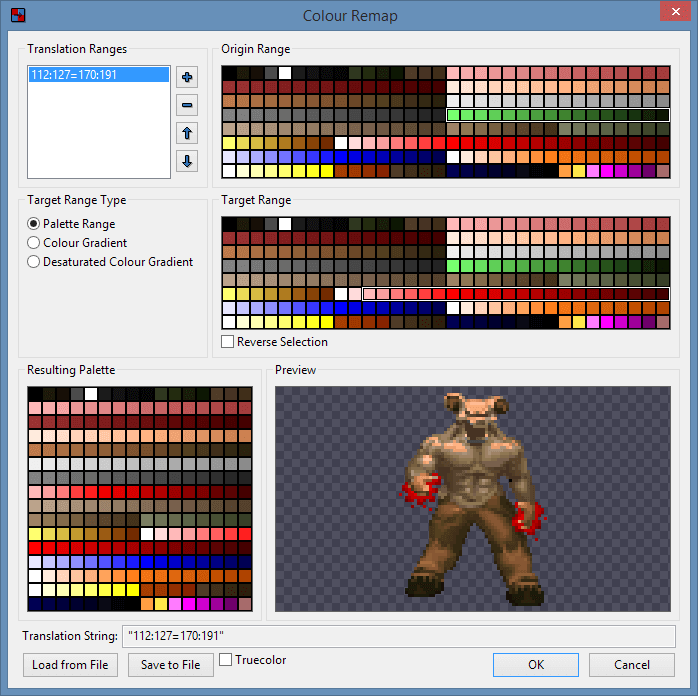Click the Colour Remap title bar icon

(17, 15)
